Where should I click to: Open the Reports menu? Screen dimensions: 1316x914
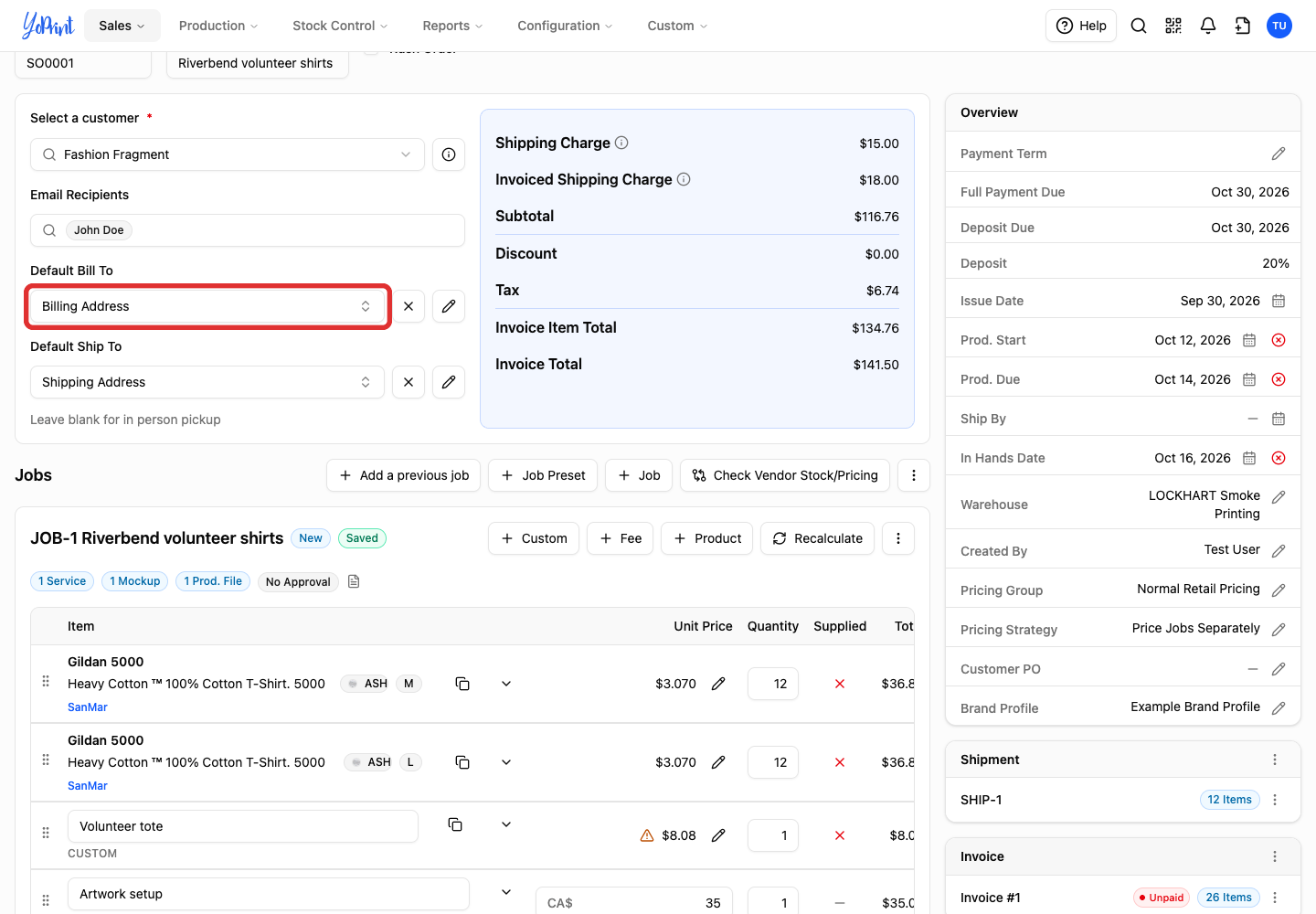[452, 26]
